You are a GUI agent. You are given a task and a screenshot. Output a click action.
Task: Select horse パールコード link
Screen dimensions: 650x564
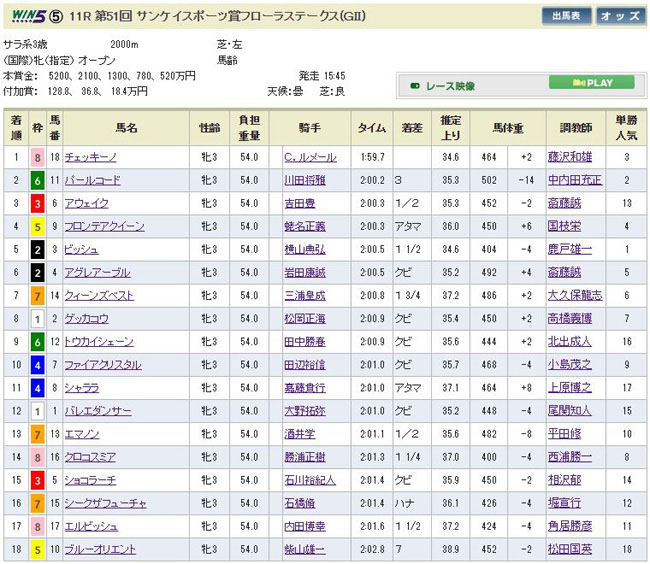tap(92, 180)
